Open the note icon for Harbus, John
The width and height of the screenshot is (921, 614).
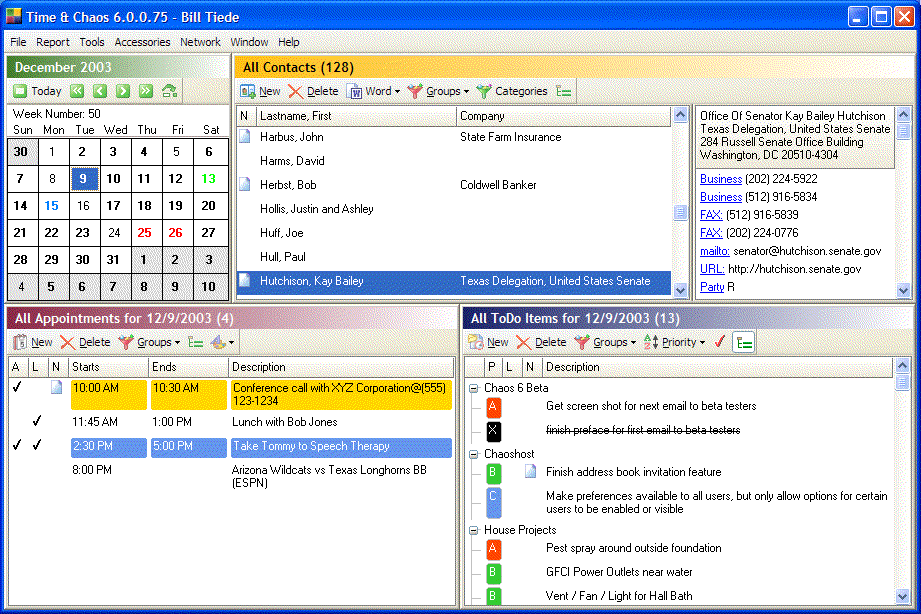tap(244, 137)
